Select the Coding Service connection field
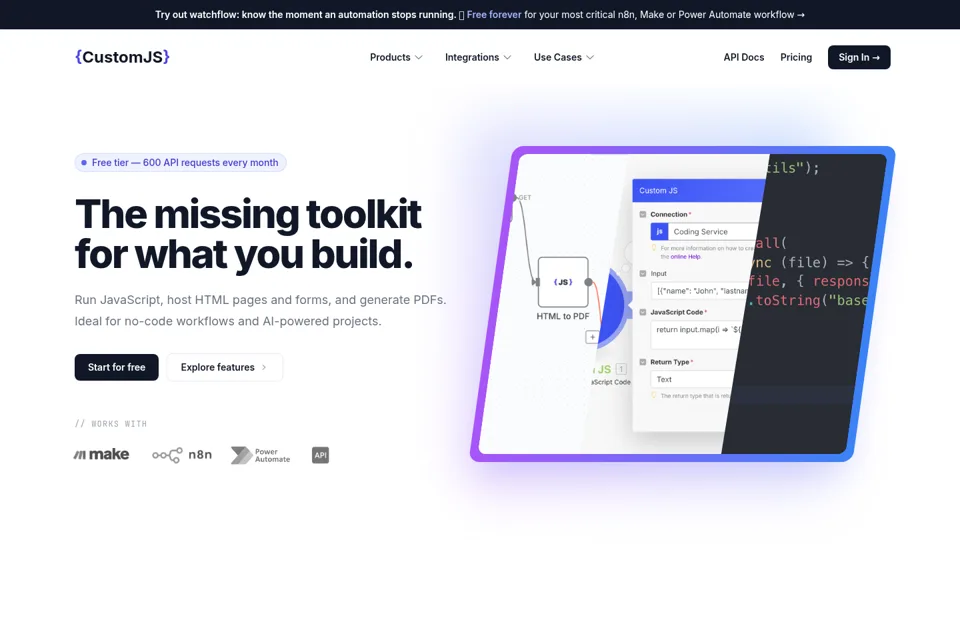This screenshot has height=640, width=960. coord(704,232)
